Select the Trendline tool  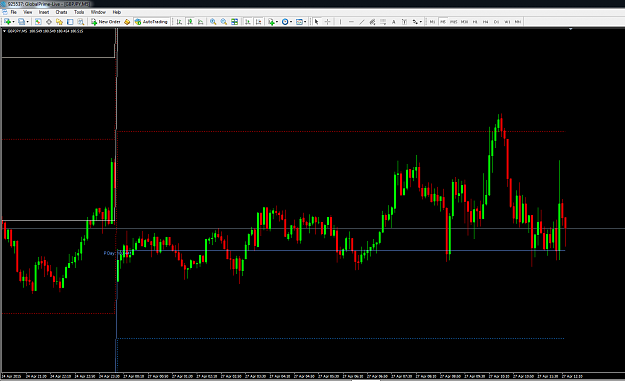coord(362,22)
